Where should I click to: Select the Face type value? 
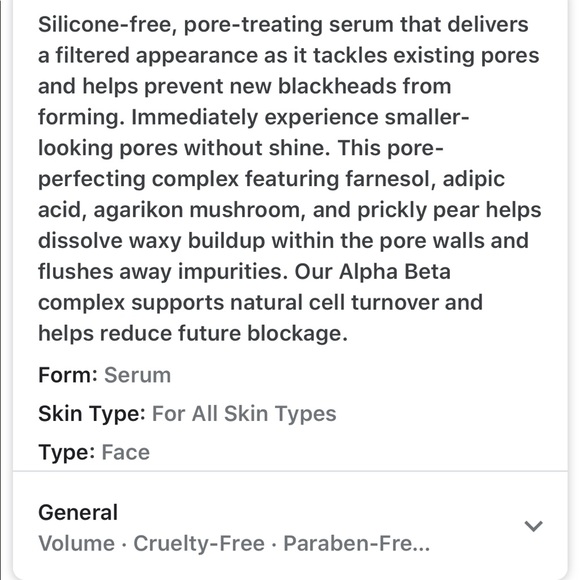click(x=125, y=452)
